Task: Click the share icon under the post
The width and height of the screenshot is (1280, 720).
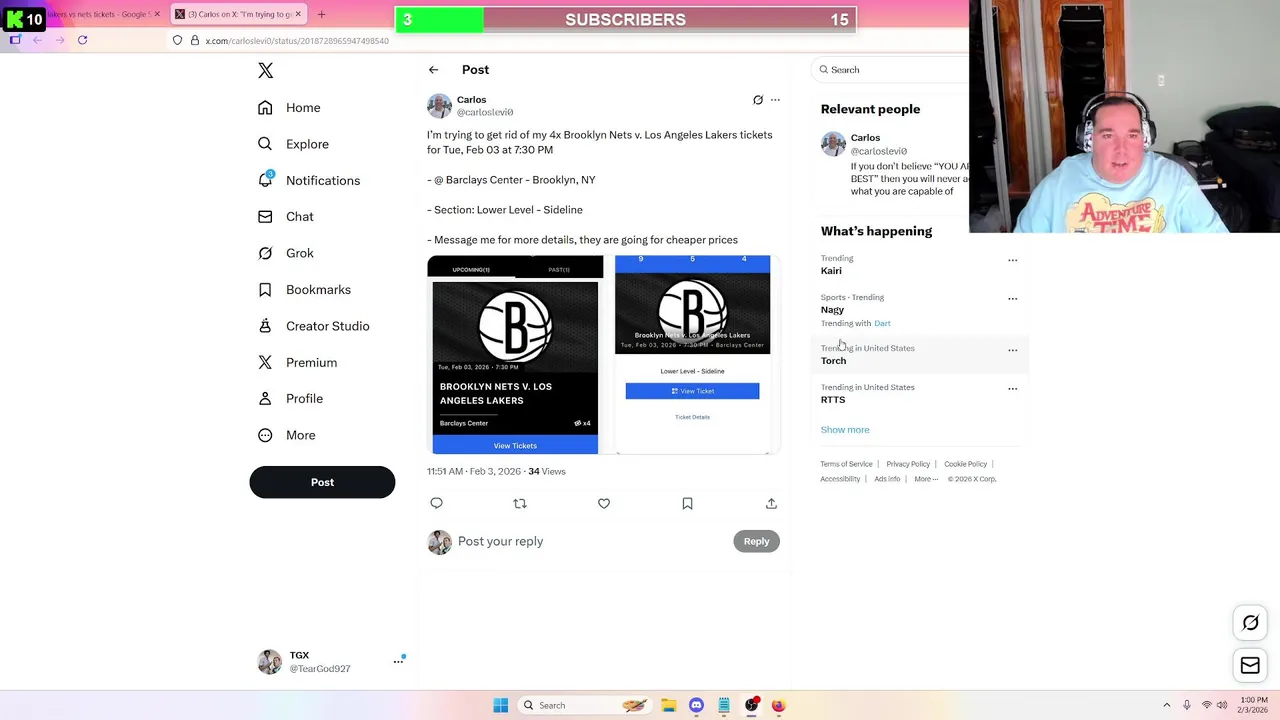Action: 771,504
